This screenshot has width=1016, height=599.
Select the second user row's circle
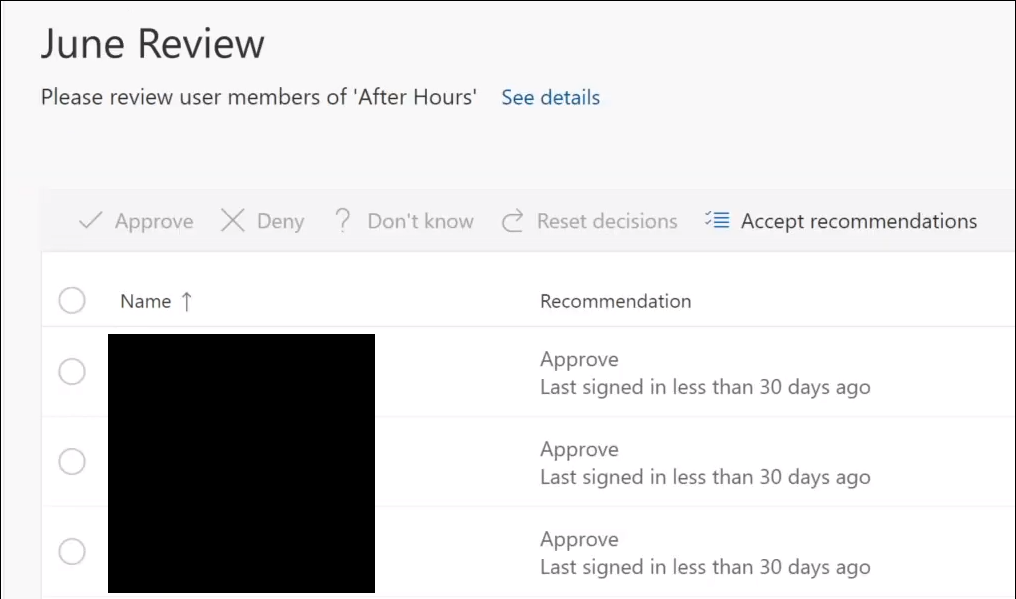tap(72, 462)
